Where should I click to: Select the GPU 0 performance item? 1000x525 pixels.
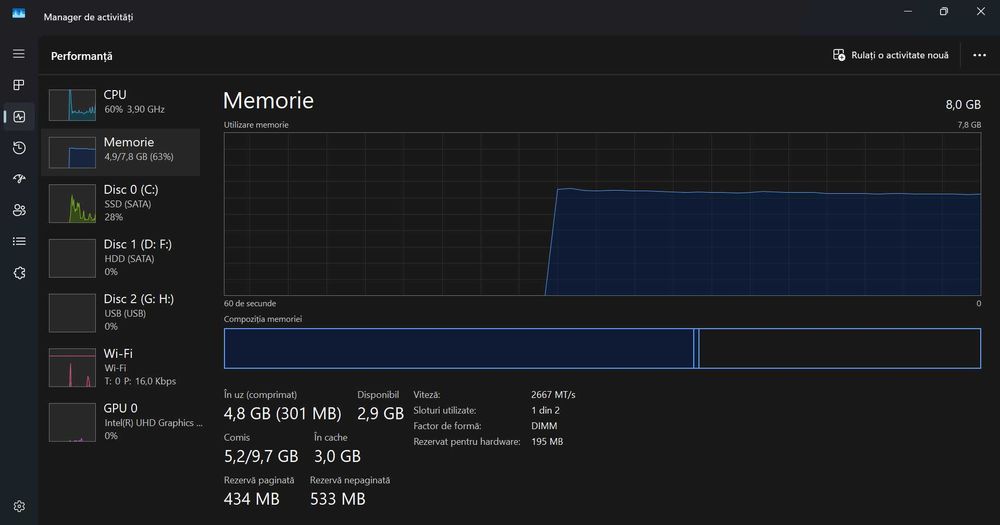coord(122,421)
